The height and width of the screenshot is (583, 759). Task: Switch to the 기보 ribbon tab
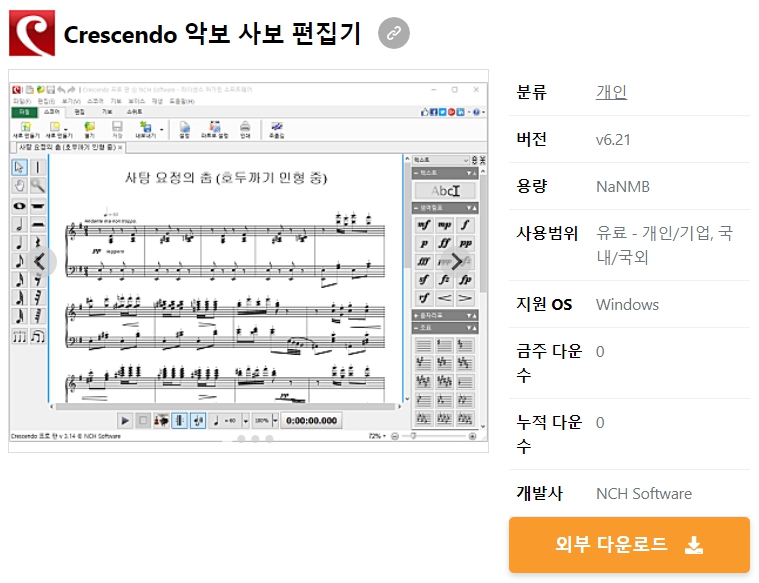pyautogui.click(x=107, y=112)
